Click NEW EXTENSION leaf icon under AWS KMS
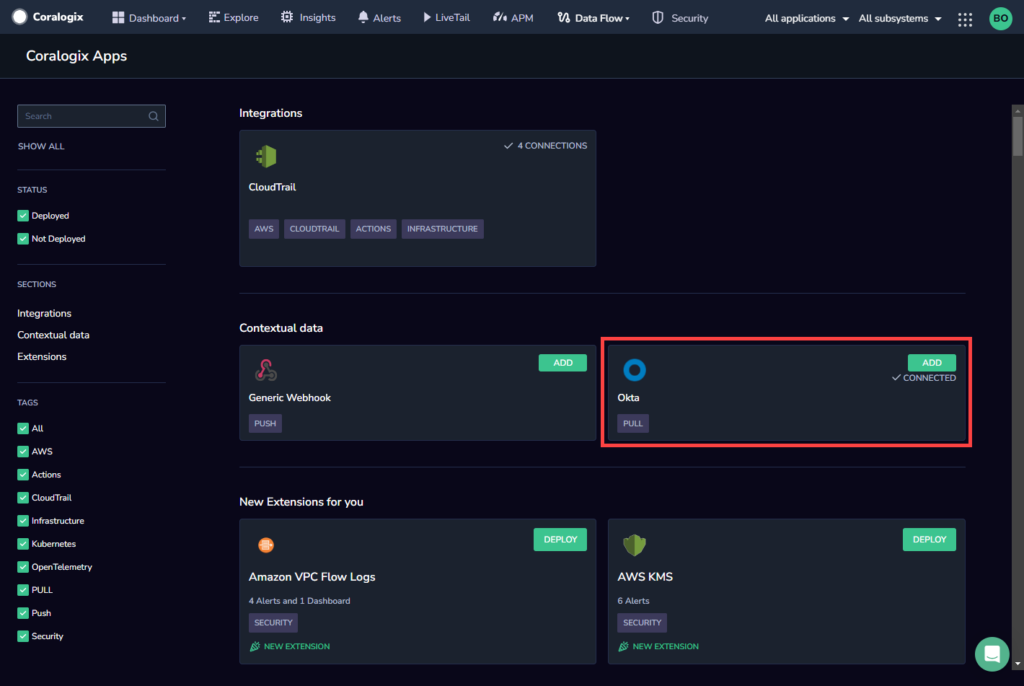 point(624,646)
